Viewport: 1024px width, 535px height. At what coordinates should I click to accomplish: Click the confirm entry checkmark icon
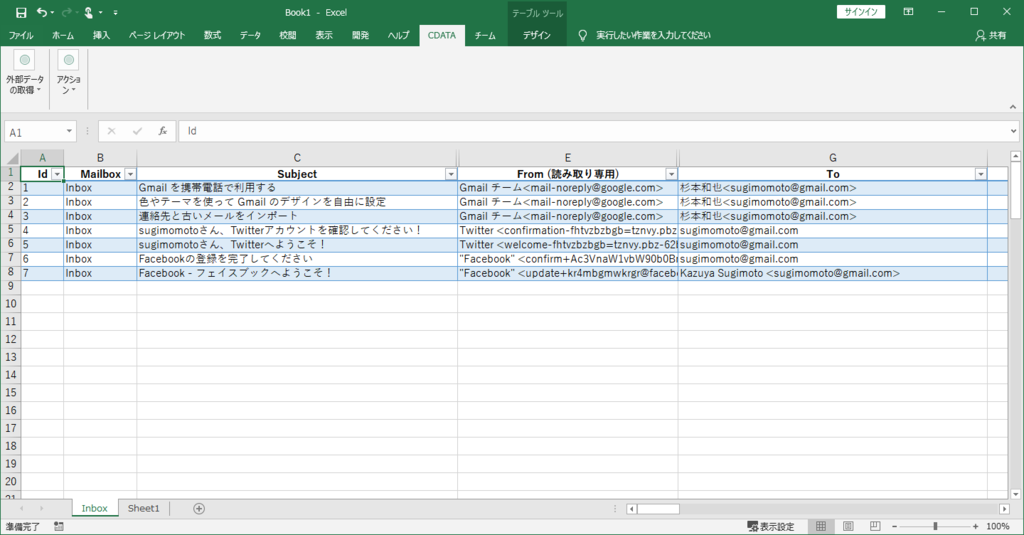(137, 131)
